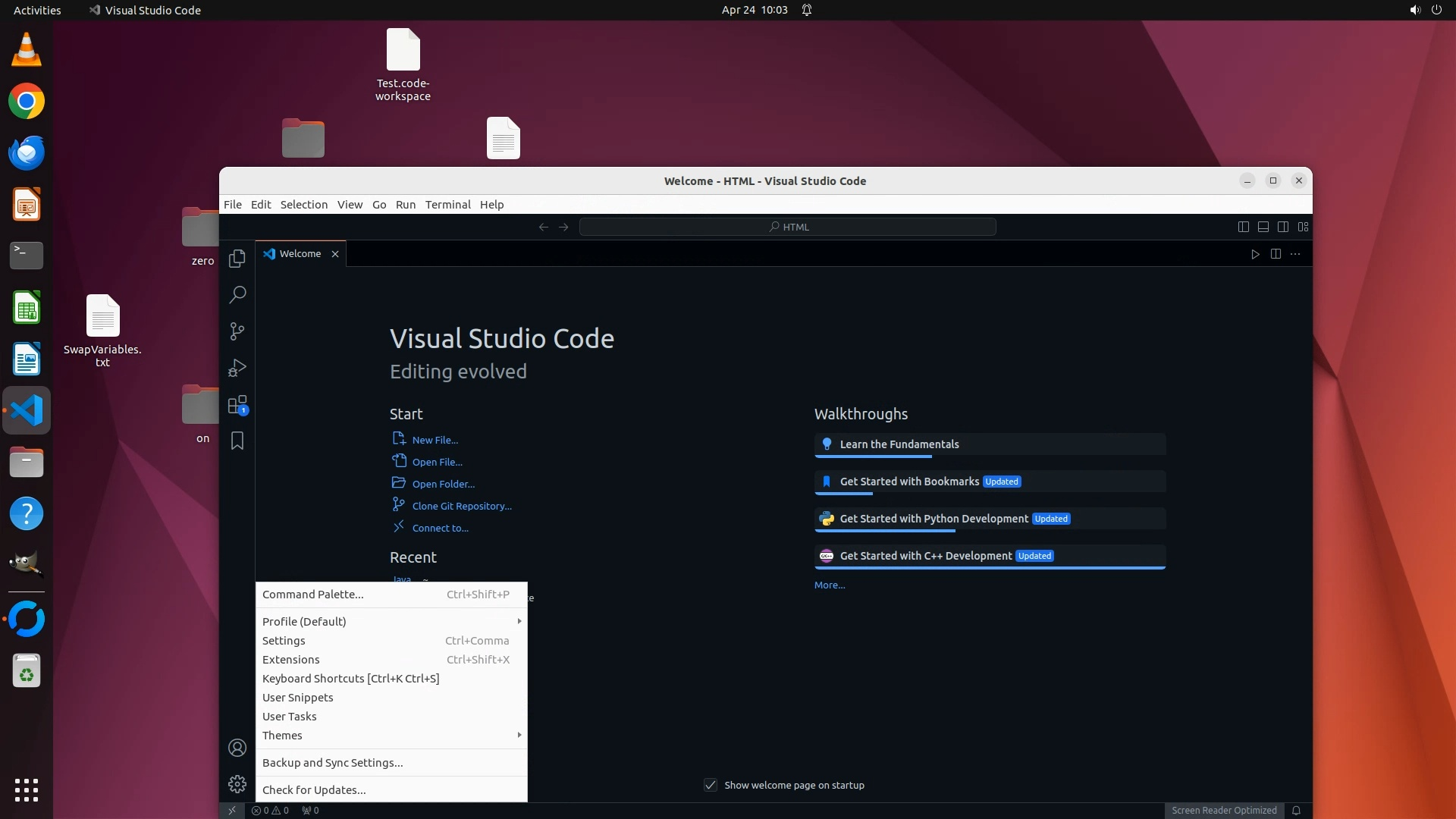Open the Search view icon
The image size is (1456, 819).
(237, 294)
